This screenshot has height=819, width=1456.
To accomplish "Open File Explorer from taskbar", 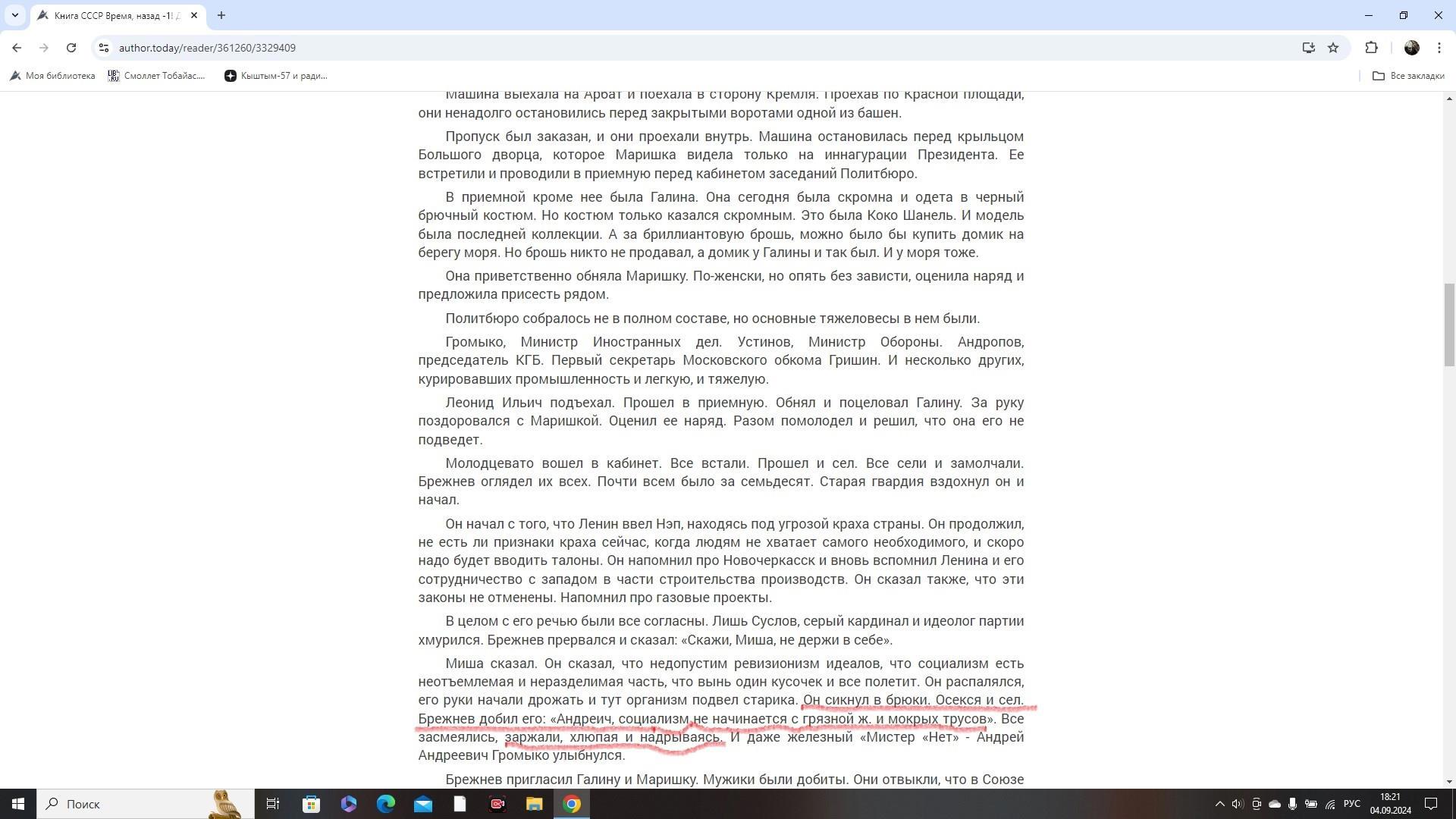I will (534, 804).
